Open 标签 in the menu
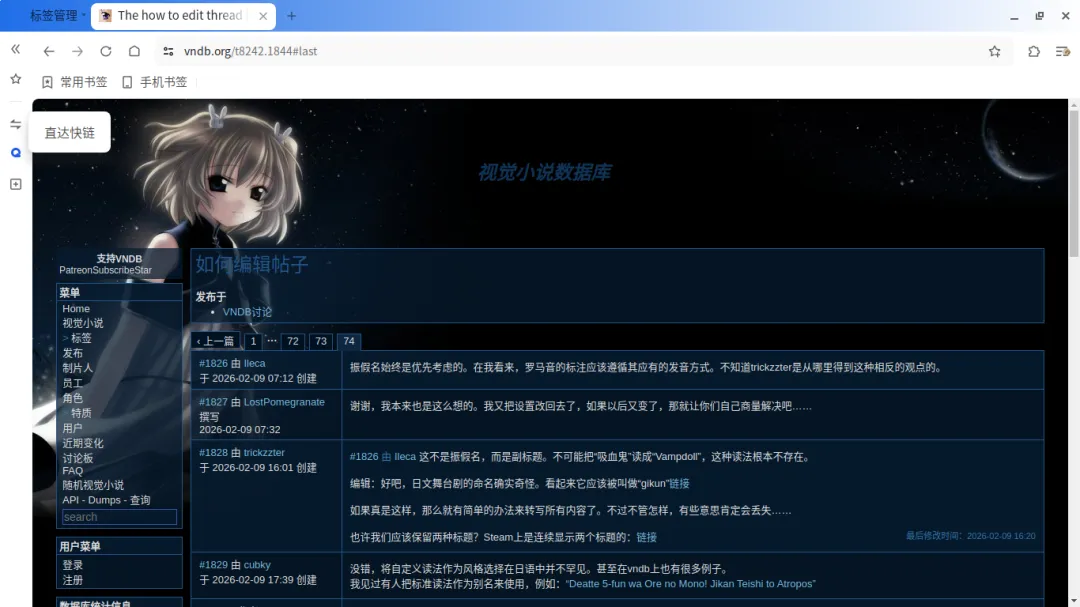1080x607 pixels. 81,338
